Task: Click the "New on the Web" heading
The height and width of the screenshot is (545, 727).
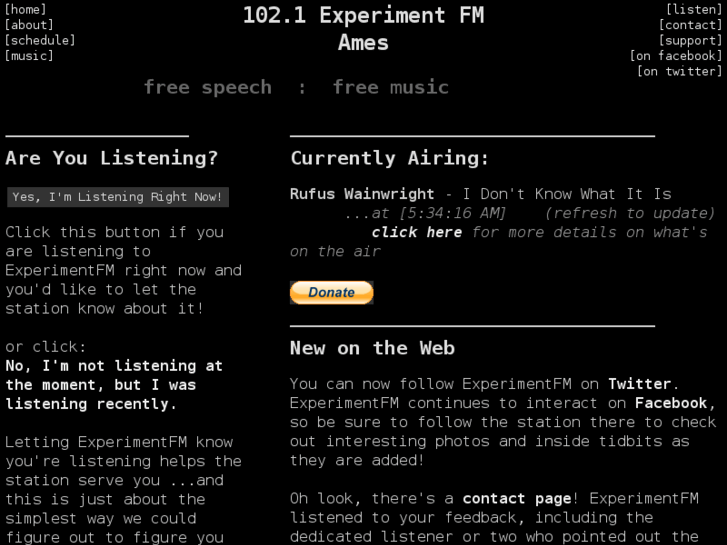Action: (x=372, y=348)
